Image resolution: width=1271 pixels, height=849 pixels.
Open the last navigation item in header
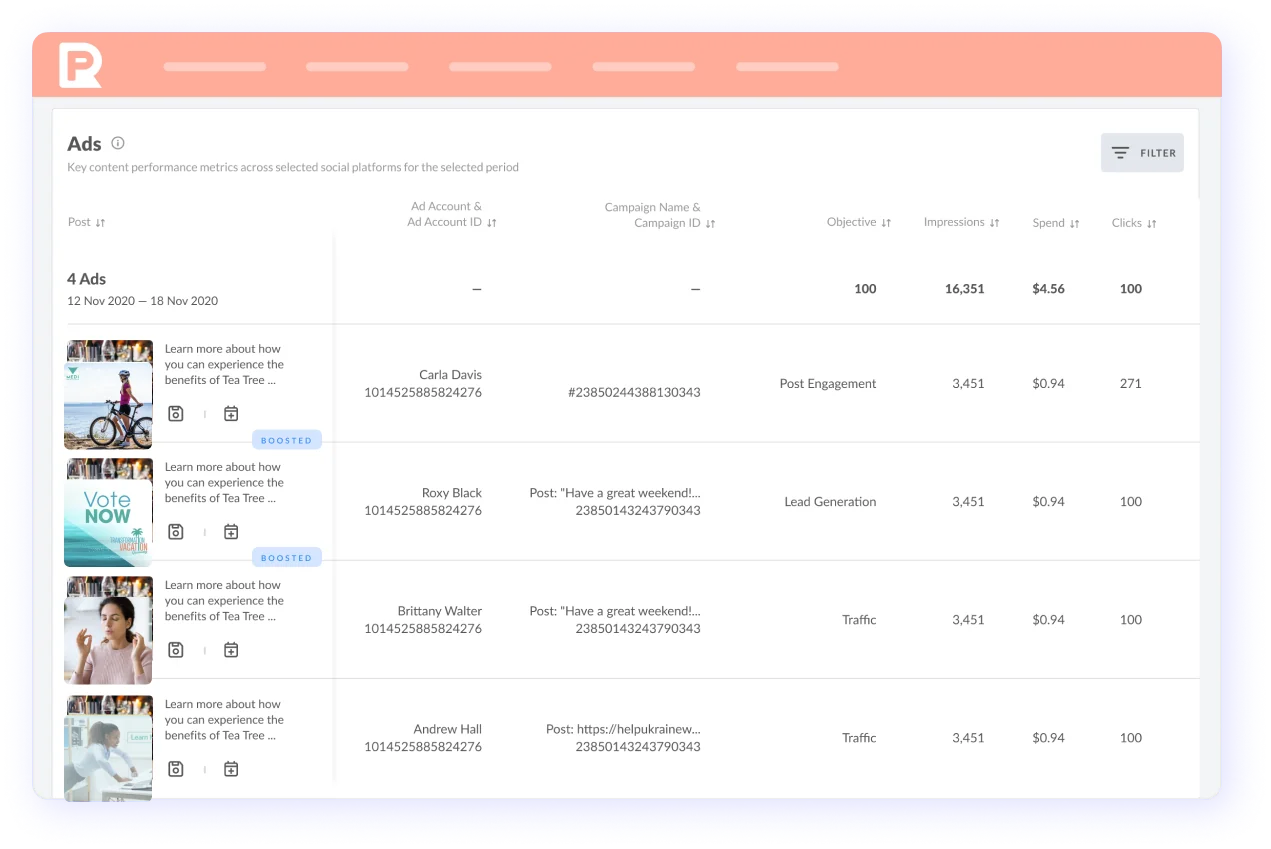[x=787, y=67]
